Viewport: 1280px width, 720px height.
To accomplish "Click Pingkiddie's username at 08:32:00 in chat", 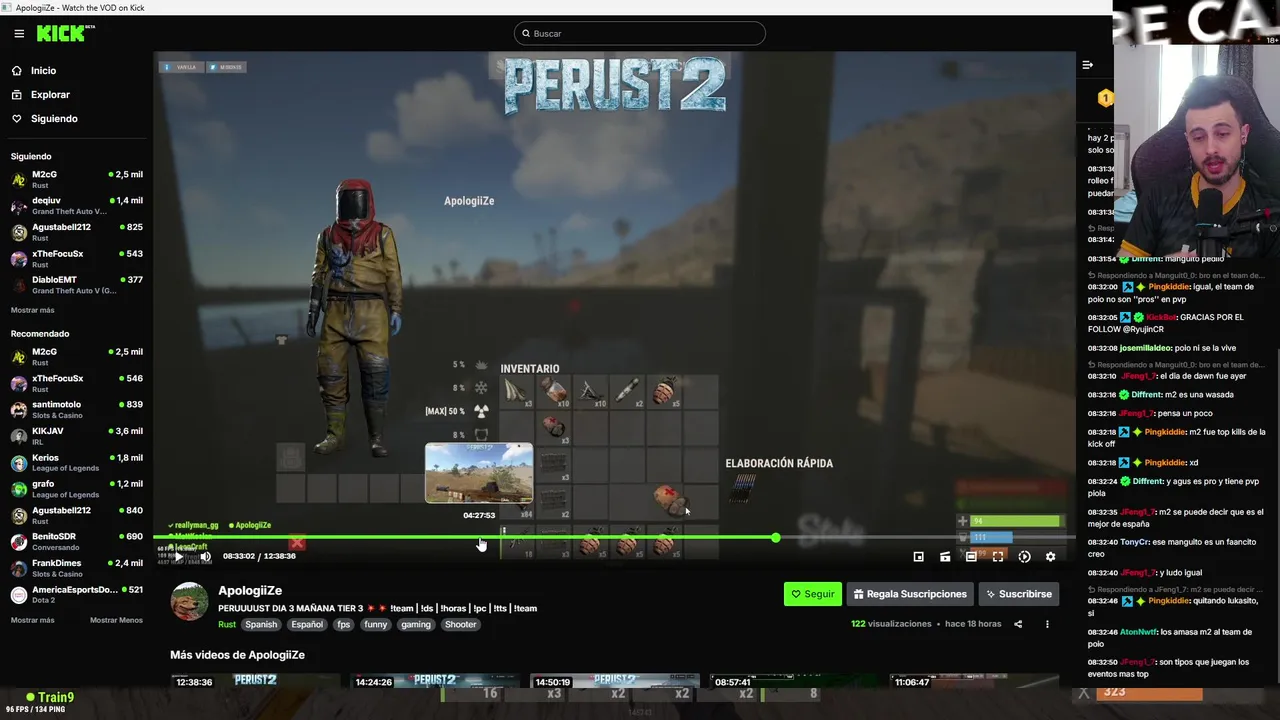I will [1168, 287].
